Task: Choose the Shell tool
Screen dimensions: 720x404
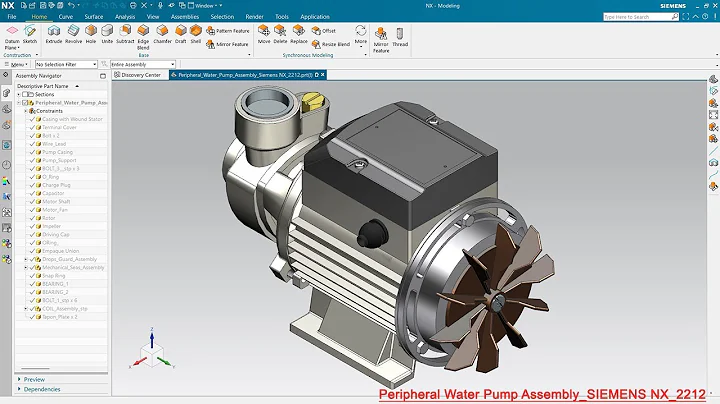Action: (x=196, y=34)
